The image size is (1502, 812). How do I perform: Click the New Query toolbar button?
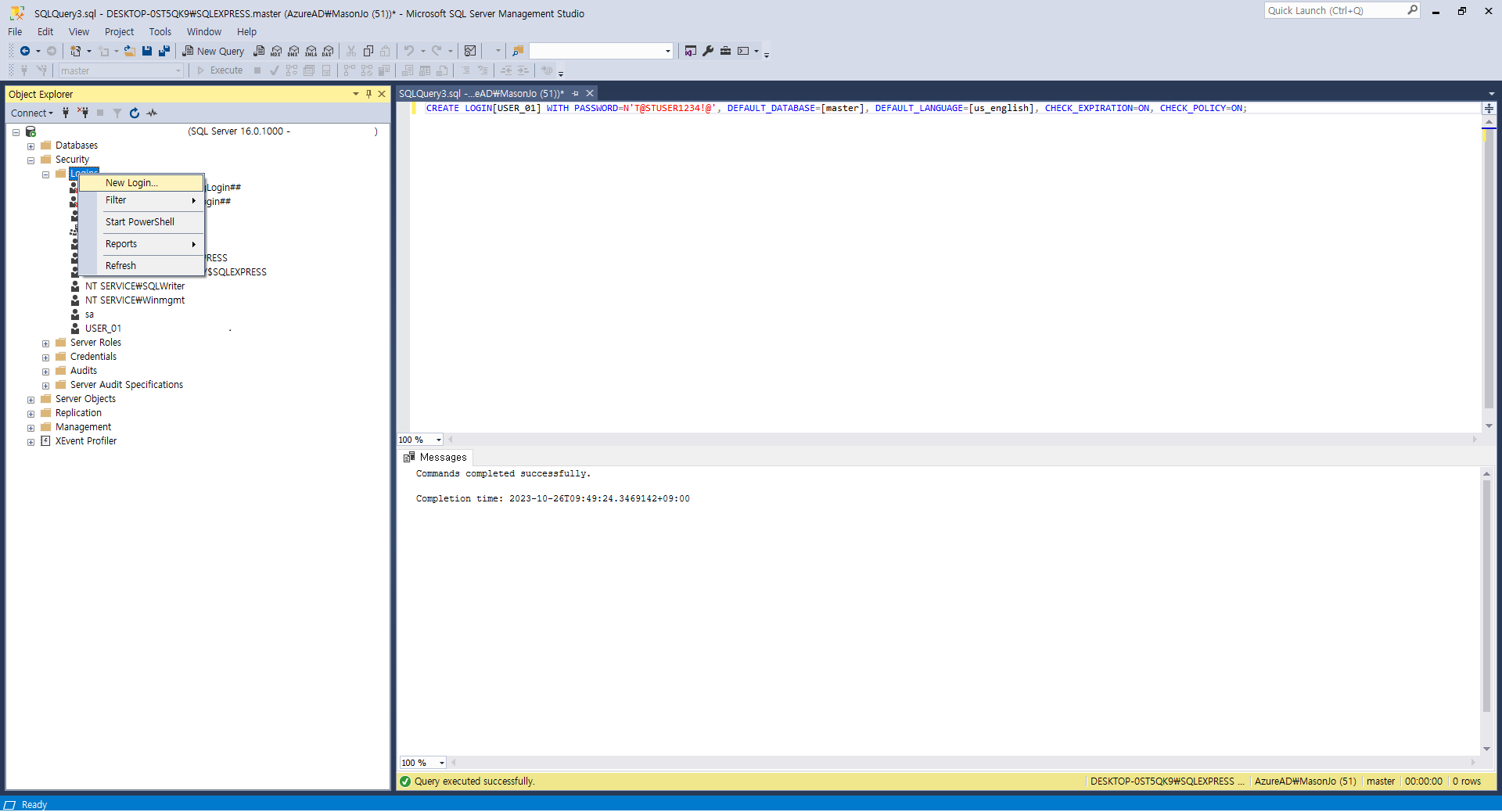tap(214, 51)
